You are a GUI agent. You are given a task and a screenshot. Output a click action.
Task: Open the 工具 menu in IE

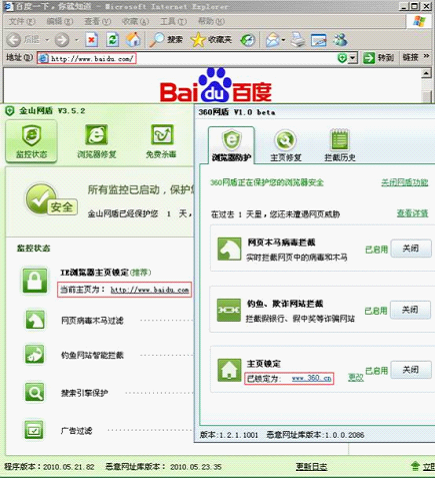(x=173, y=21)
